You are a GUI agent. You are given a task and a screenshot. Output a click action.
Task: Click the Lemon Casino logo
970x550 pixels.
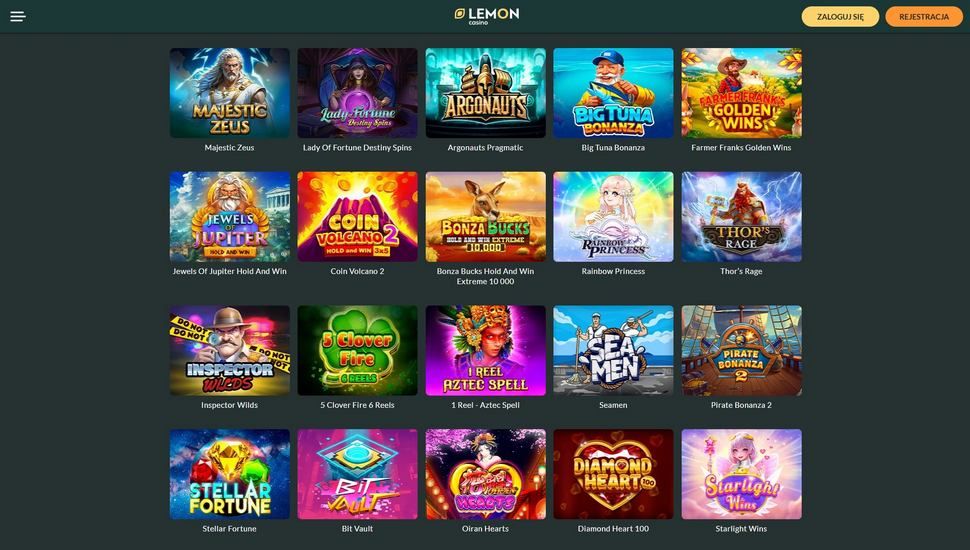coord(486,16)
